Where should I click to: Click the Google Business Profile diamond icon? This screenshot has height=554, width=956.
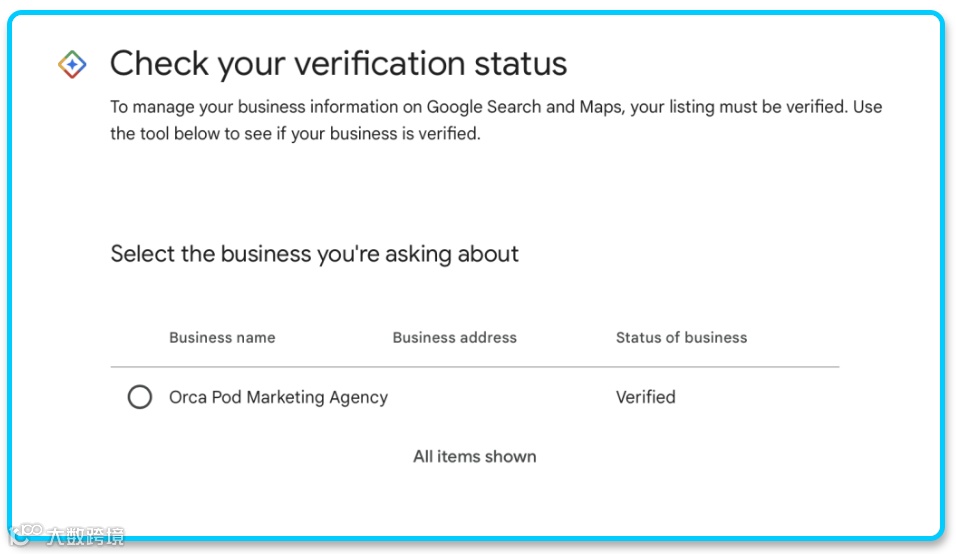pyautogui.click(x=72, y=65)
